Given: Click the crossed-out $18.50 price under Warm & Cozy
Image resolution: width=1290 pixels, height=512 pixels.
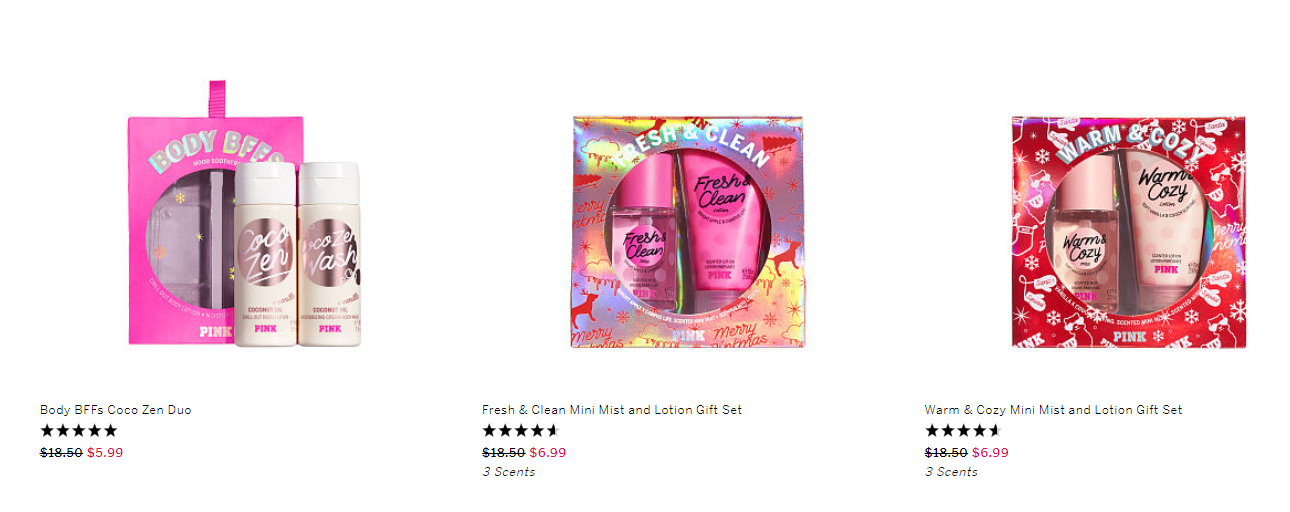Looking at the screenshot, I should point(946,452).
